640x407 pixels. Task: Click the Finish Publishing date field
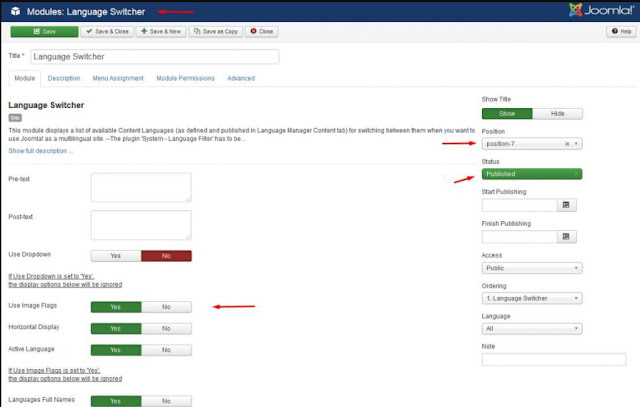click(x=520, y=237)
